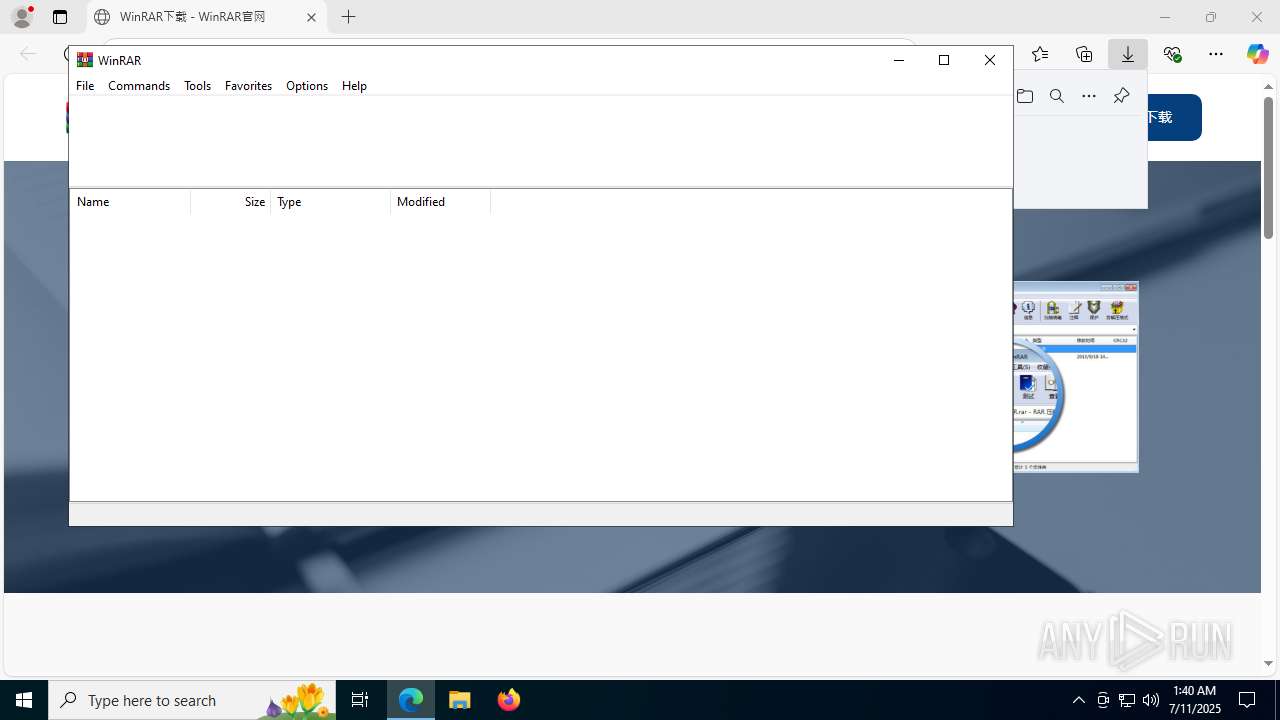Pin the downloads panel
Screen dimensions: 1280x720
point(1121,96)
